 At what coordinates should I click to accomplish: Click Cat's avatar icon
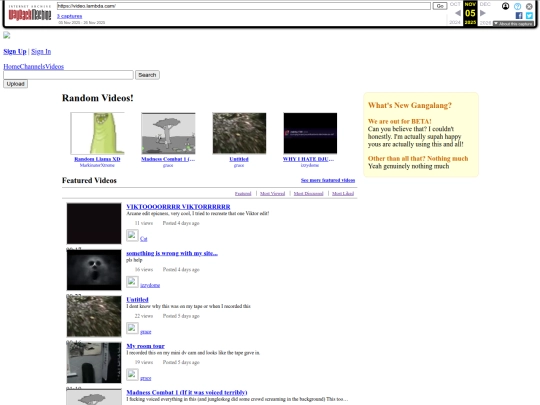(132, 236)
